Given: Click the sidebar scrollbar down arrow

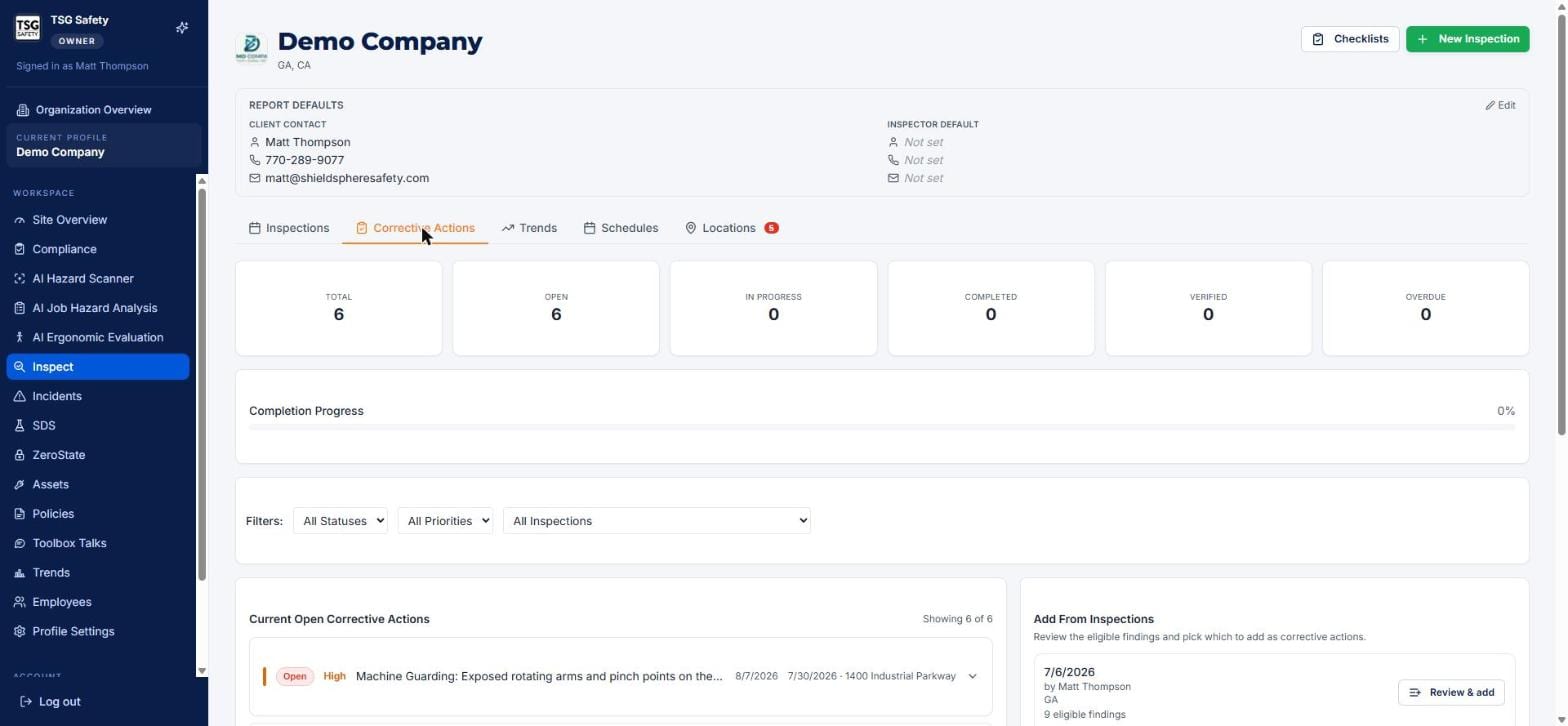Looking at the screenshot, I should tap(201, 671).
